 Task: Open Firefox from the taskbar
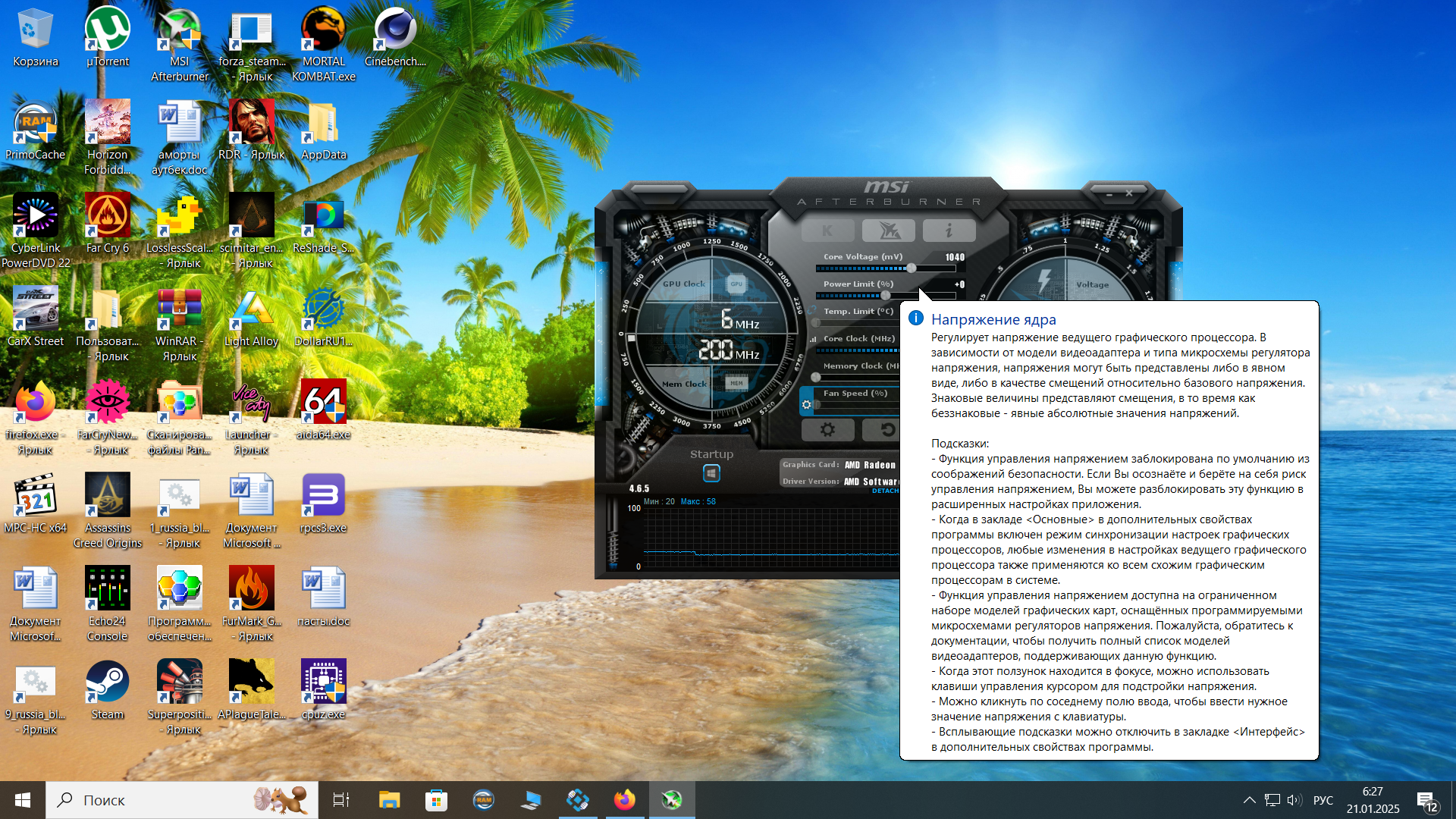coord(625,800)
